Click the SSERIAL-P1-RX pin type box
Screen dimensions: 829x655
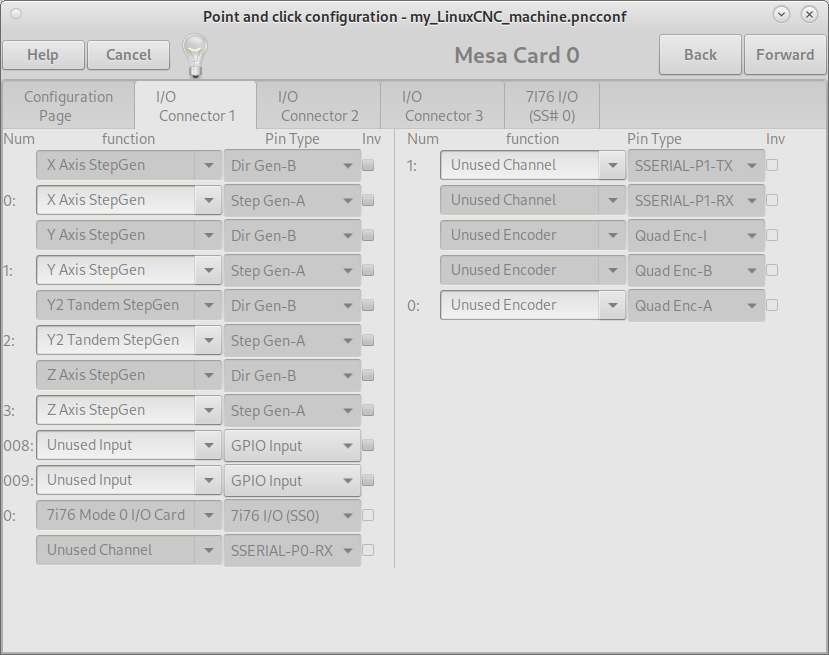point(696,200)
